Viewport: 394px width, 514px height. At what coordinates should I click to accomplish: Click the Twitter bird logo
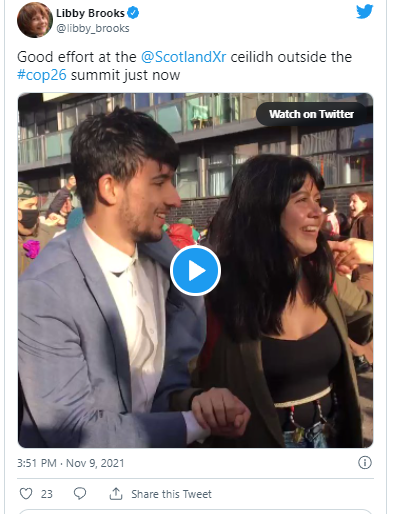[x=364, y=12]
